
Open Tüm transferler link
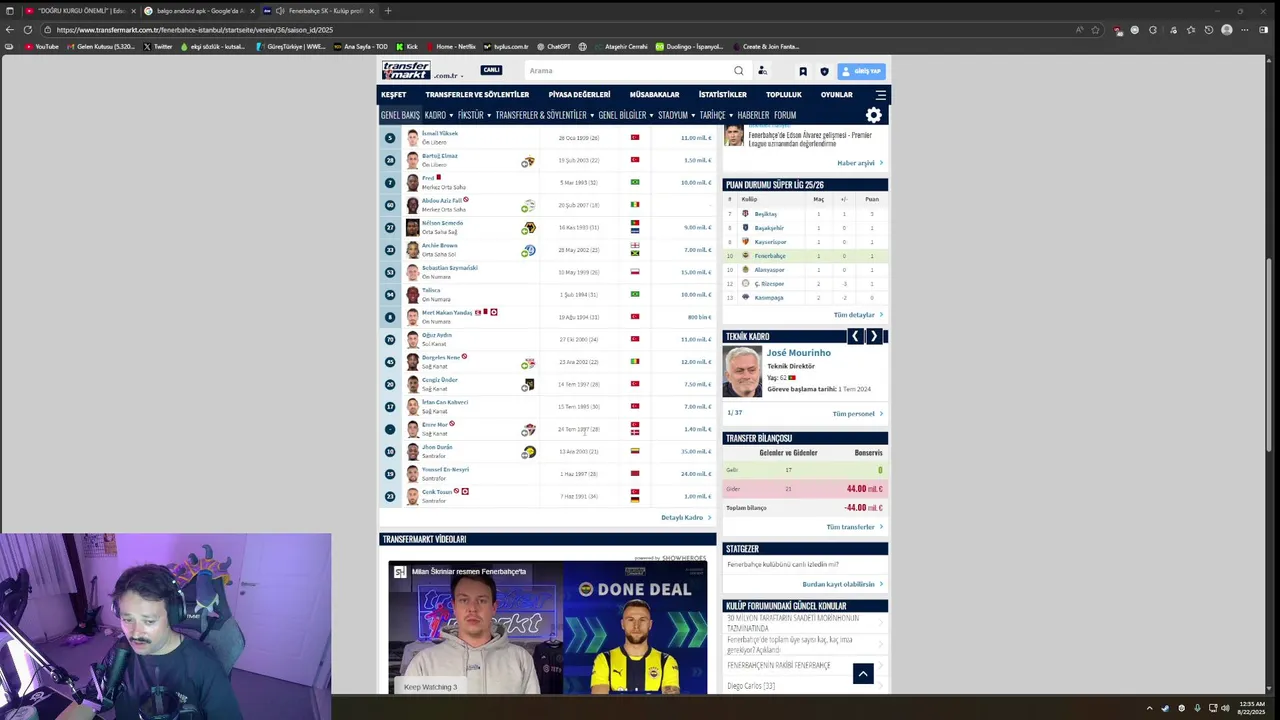pyautogui.click(x=854, y=527)
